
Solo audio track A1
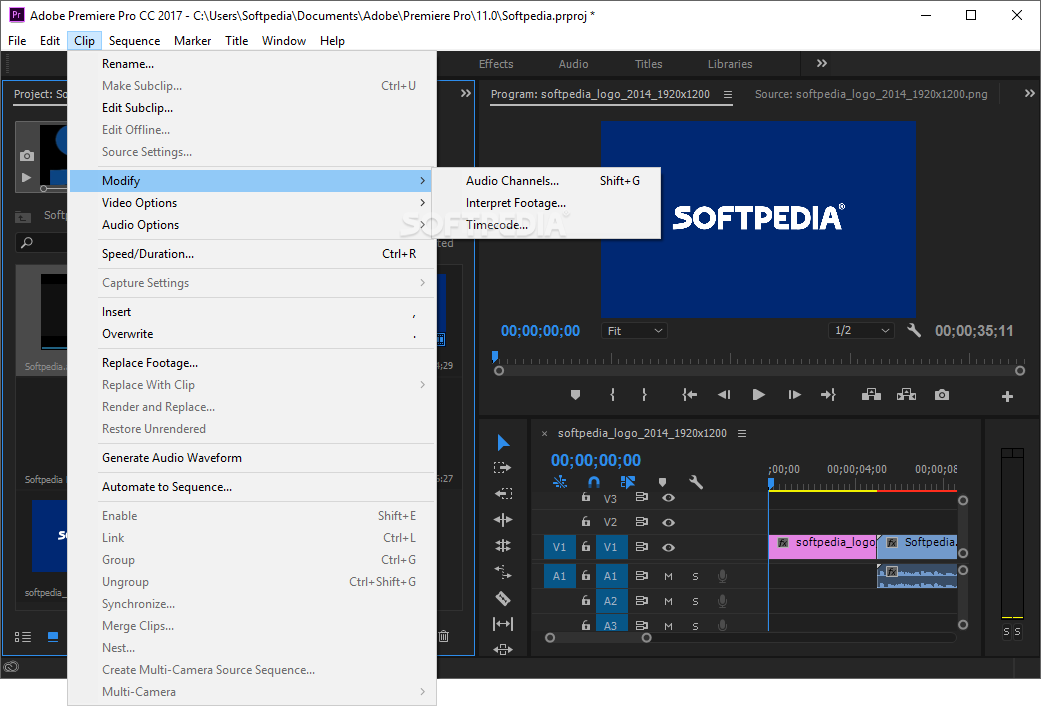[x=695, y=576]
